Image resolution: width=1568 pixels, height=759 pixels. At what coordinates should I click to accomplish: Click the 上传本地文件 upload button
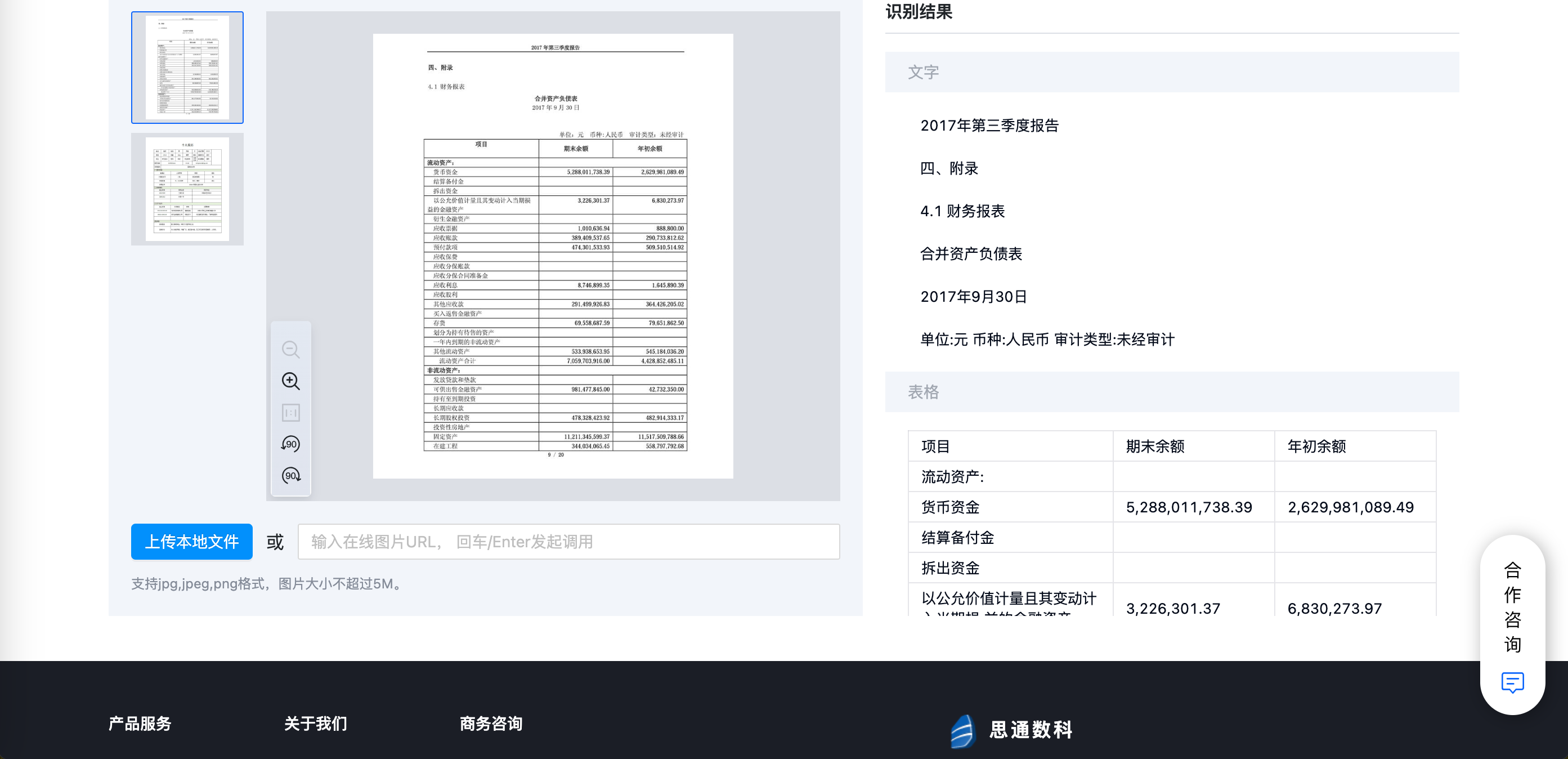192,542
